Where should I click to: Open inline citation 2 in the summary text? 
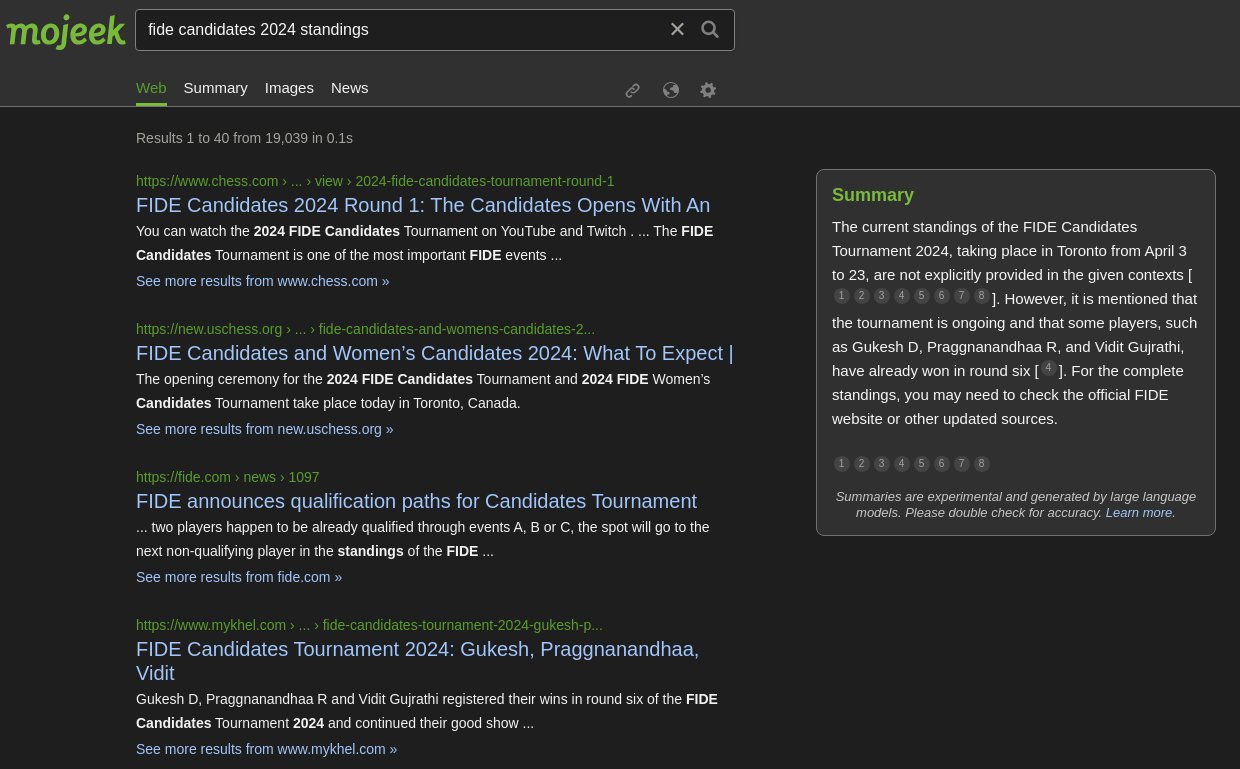pos(862,296)
